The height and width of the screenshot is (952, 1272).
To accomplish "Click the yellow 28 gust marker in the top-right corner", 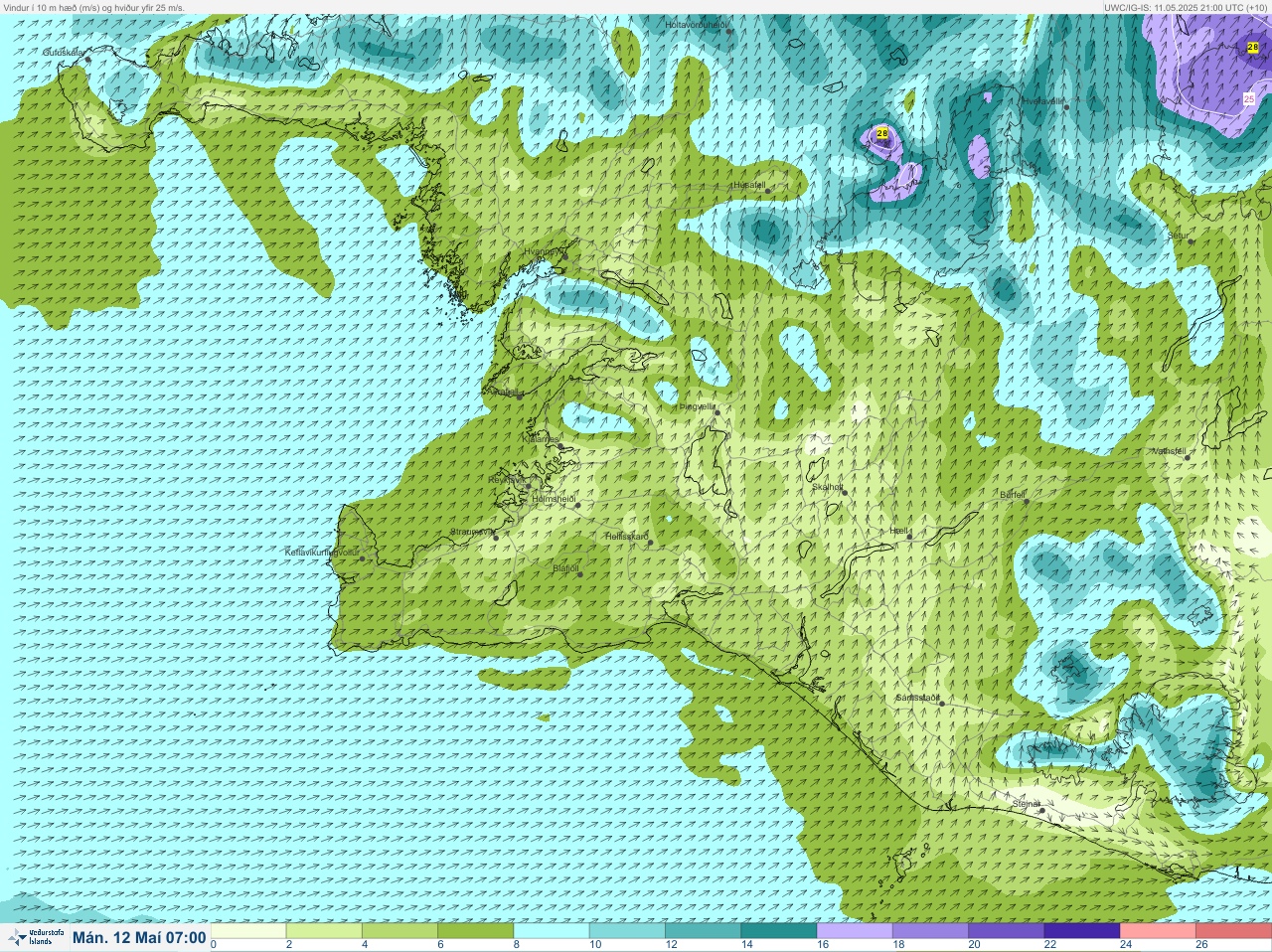I will point(1252,47).
